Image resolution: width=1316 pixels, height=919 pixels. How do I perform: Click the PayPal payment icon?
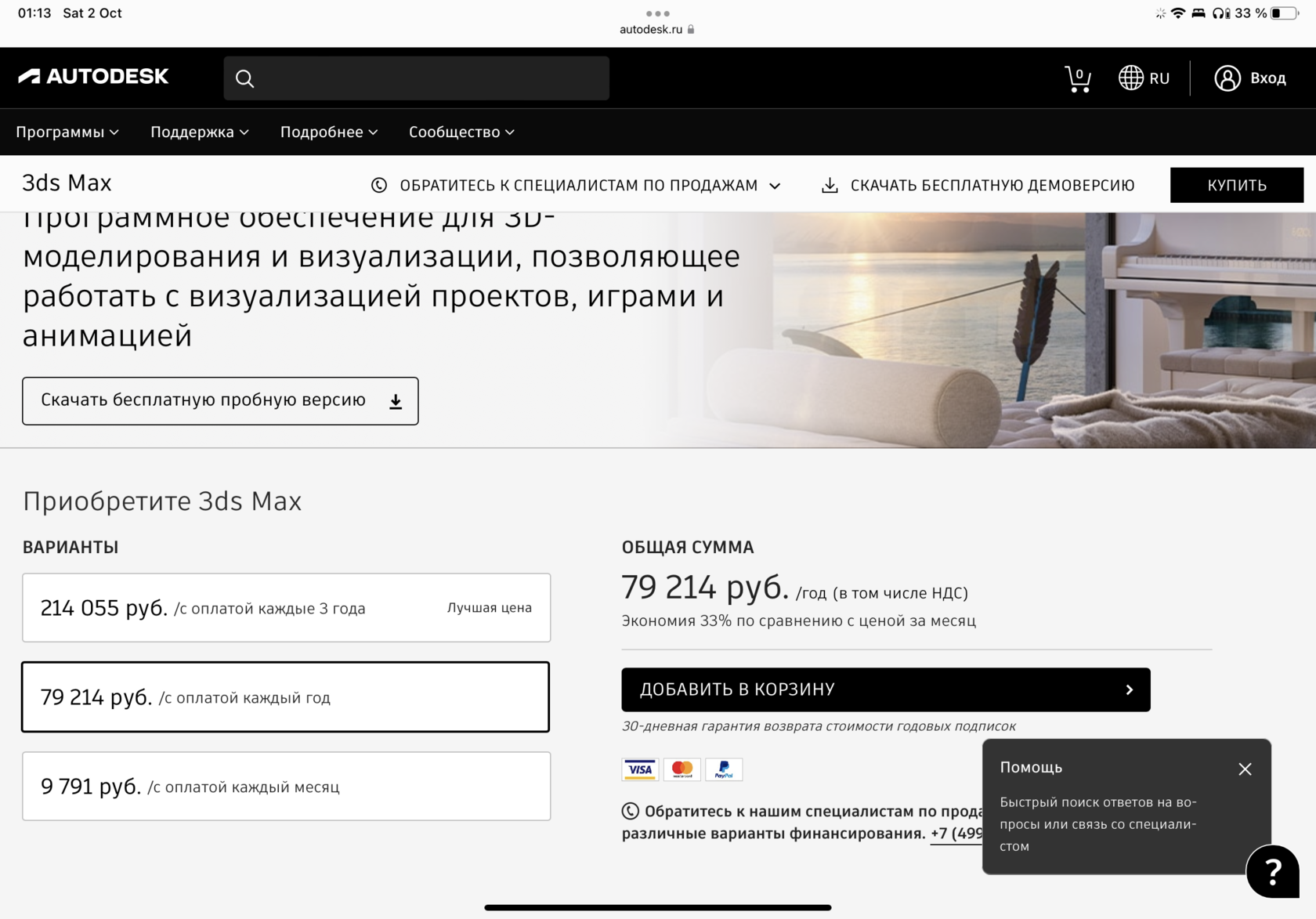point(724,769)
